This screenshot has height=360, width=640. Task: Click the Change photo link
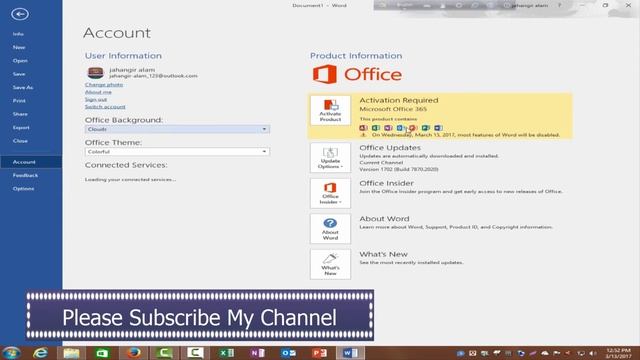[104, 84]
